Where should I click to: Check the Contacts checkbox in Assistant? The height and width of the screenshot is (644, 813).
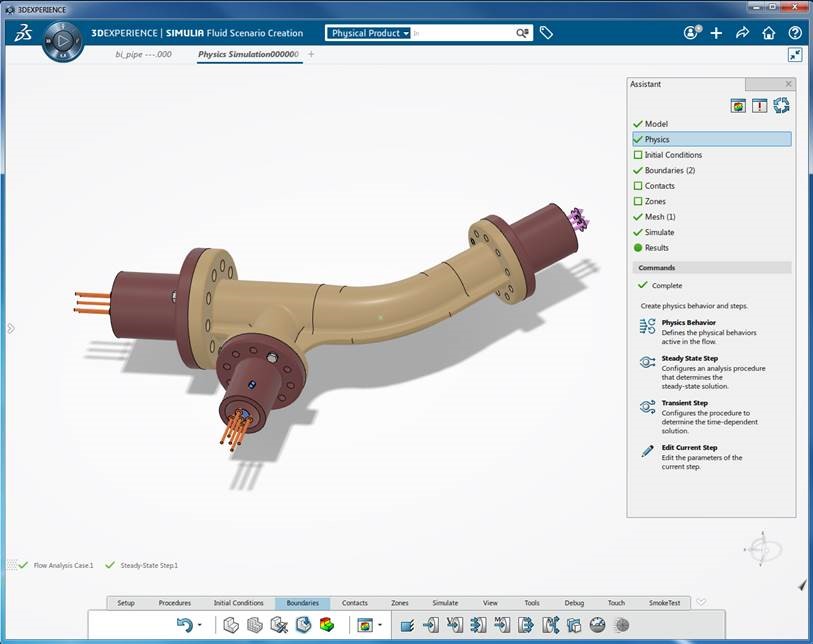click(639, 185)
